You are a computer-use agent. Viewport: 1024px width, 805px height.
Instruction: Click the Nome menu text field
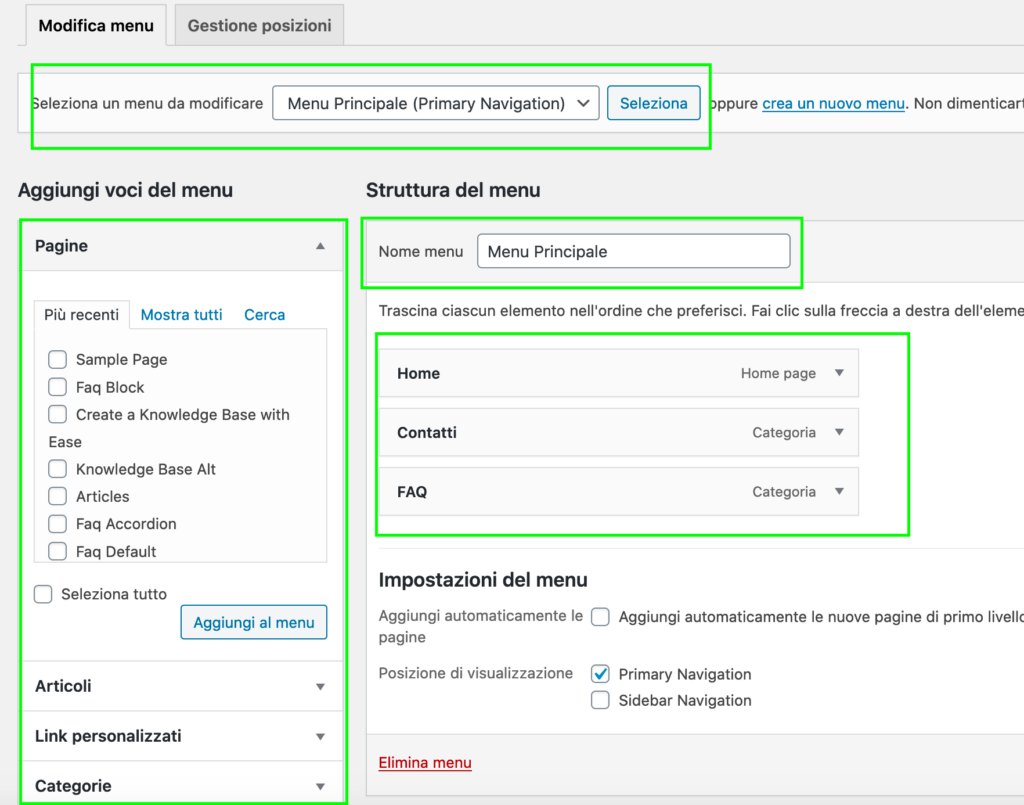click(633, 252)
